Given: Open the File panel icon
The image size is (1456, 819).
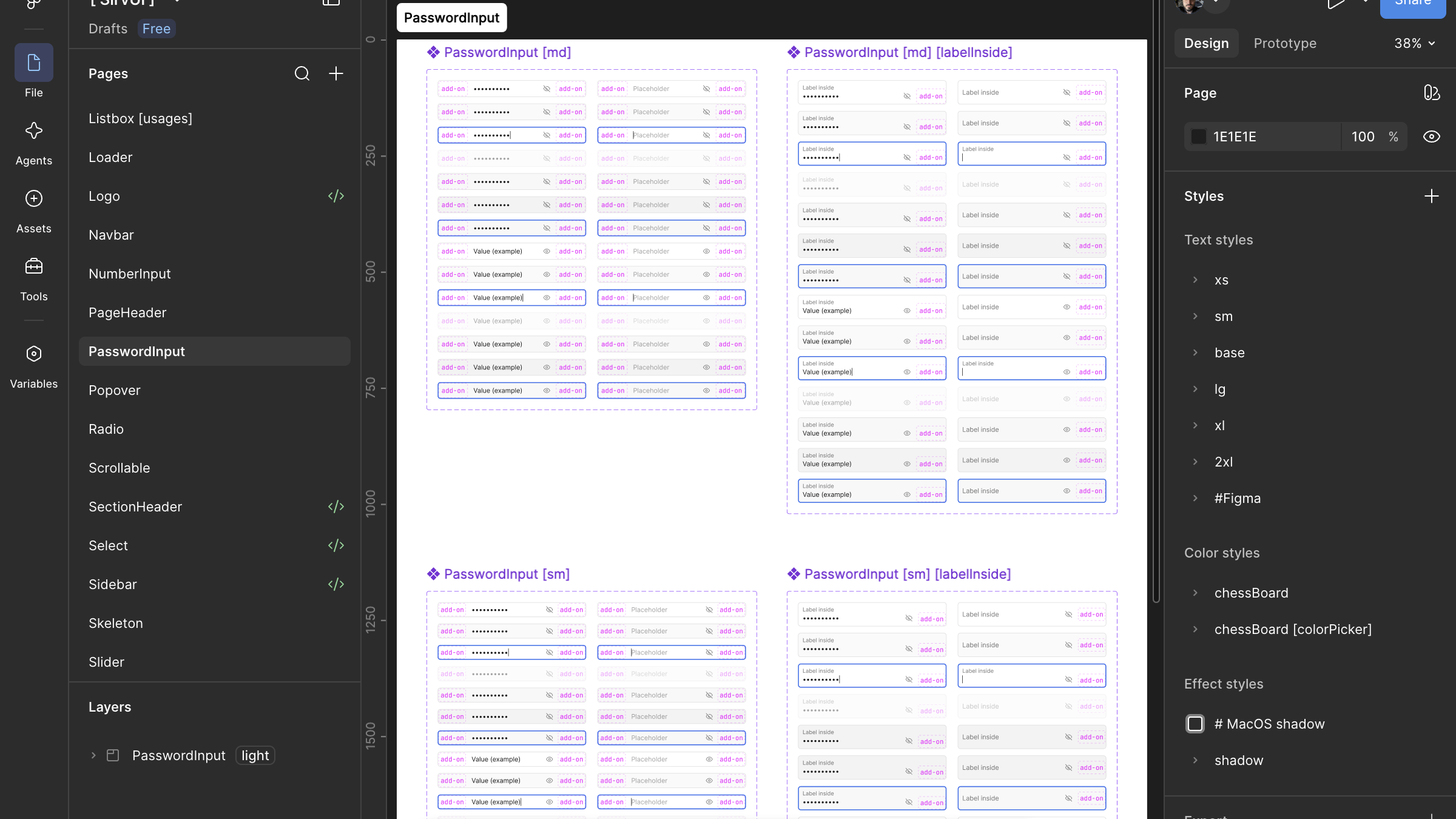Looking at the screenshot, I should click(x=34, y=62).
